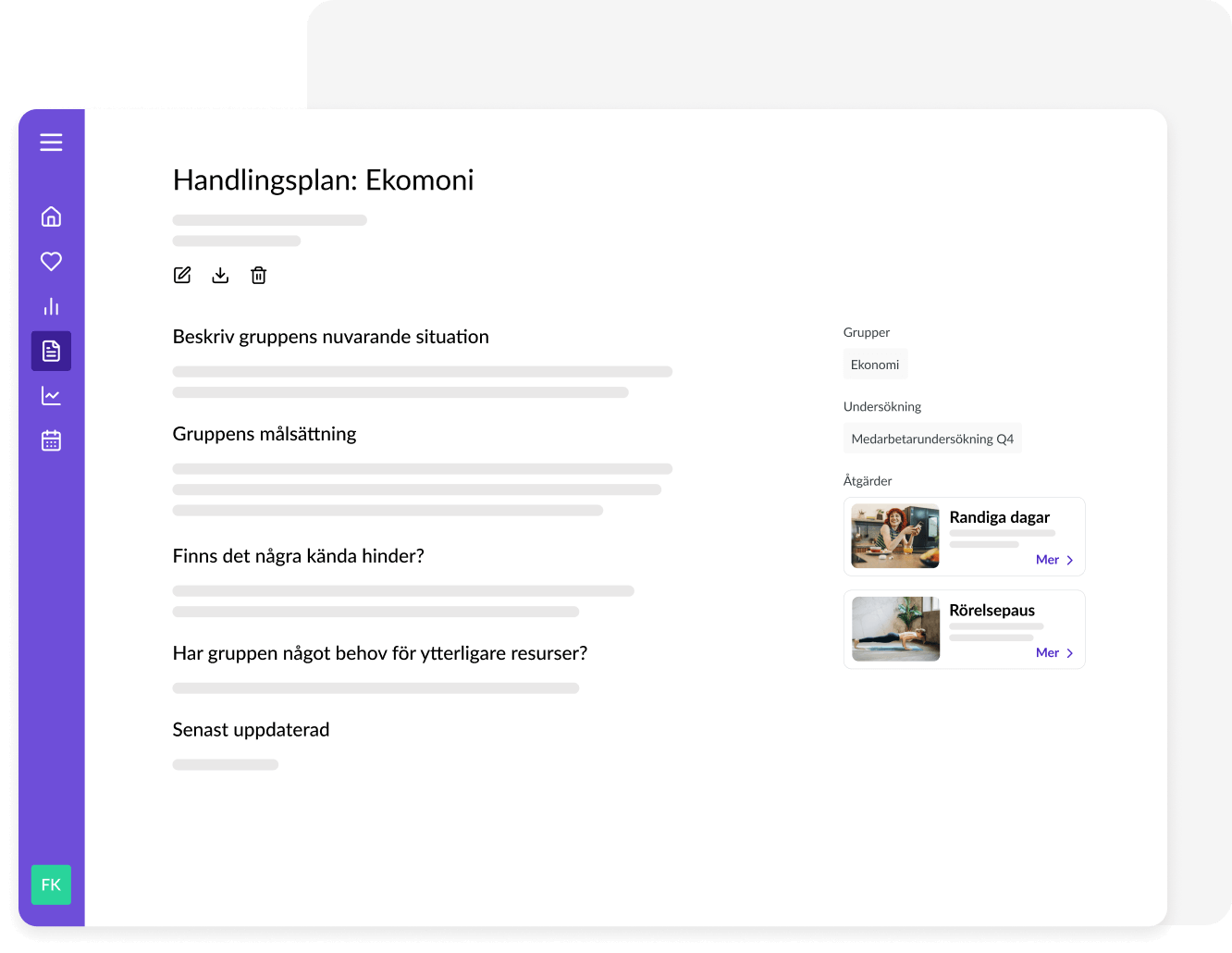This screenshot has width=1232, height=953.
Task: Click the Handlingsplan: Ekomoni heading
Action: (324, 179)
